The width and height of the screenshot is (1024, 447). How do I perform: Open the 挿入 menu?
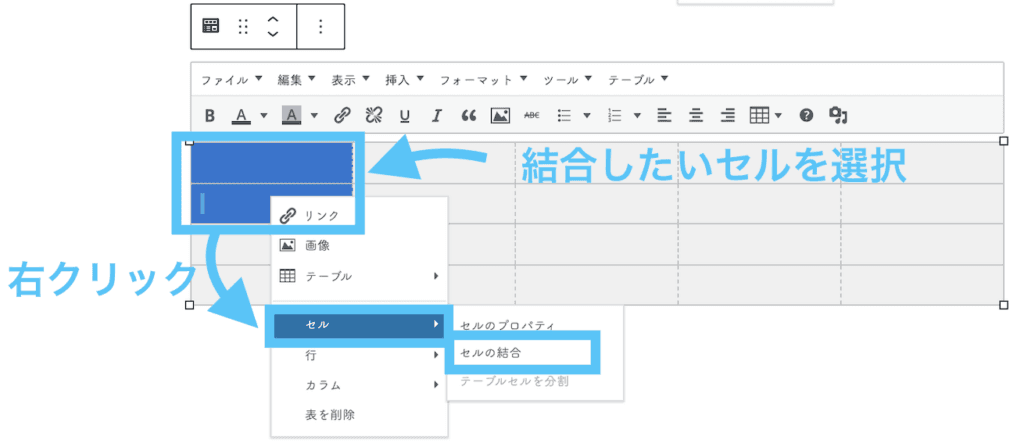tap(404, 80)
